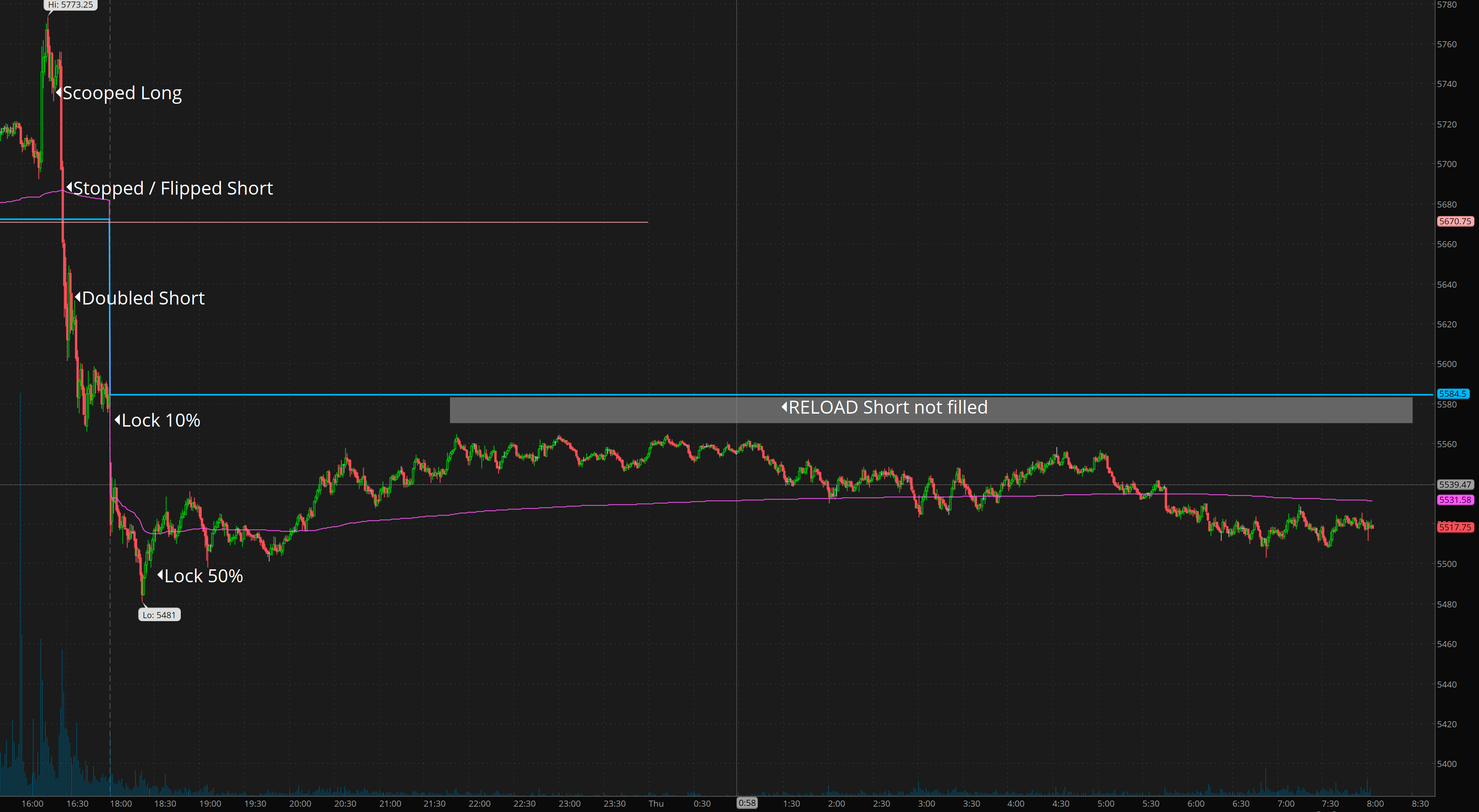The image size is (1479, 812).
Task: Click the 22:00 label on time axis
Action: click(479, 803)
